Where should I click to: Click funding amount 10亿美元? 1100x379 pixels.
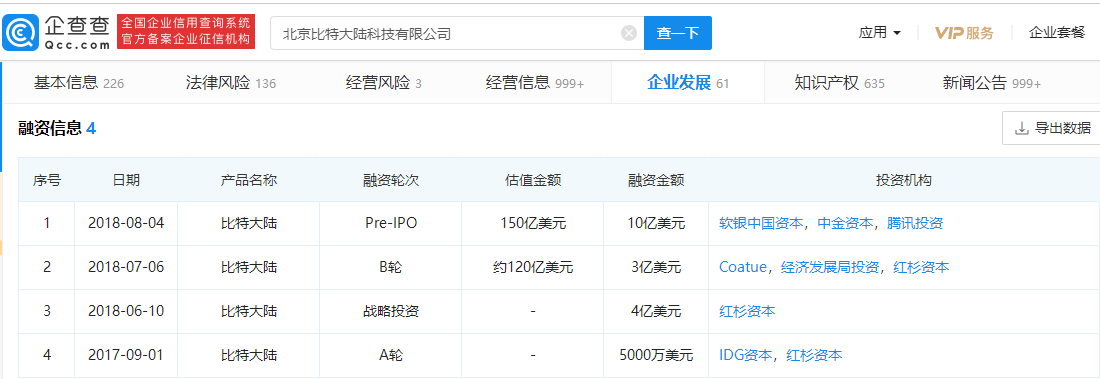click(x=656, y=223)
